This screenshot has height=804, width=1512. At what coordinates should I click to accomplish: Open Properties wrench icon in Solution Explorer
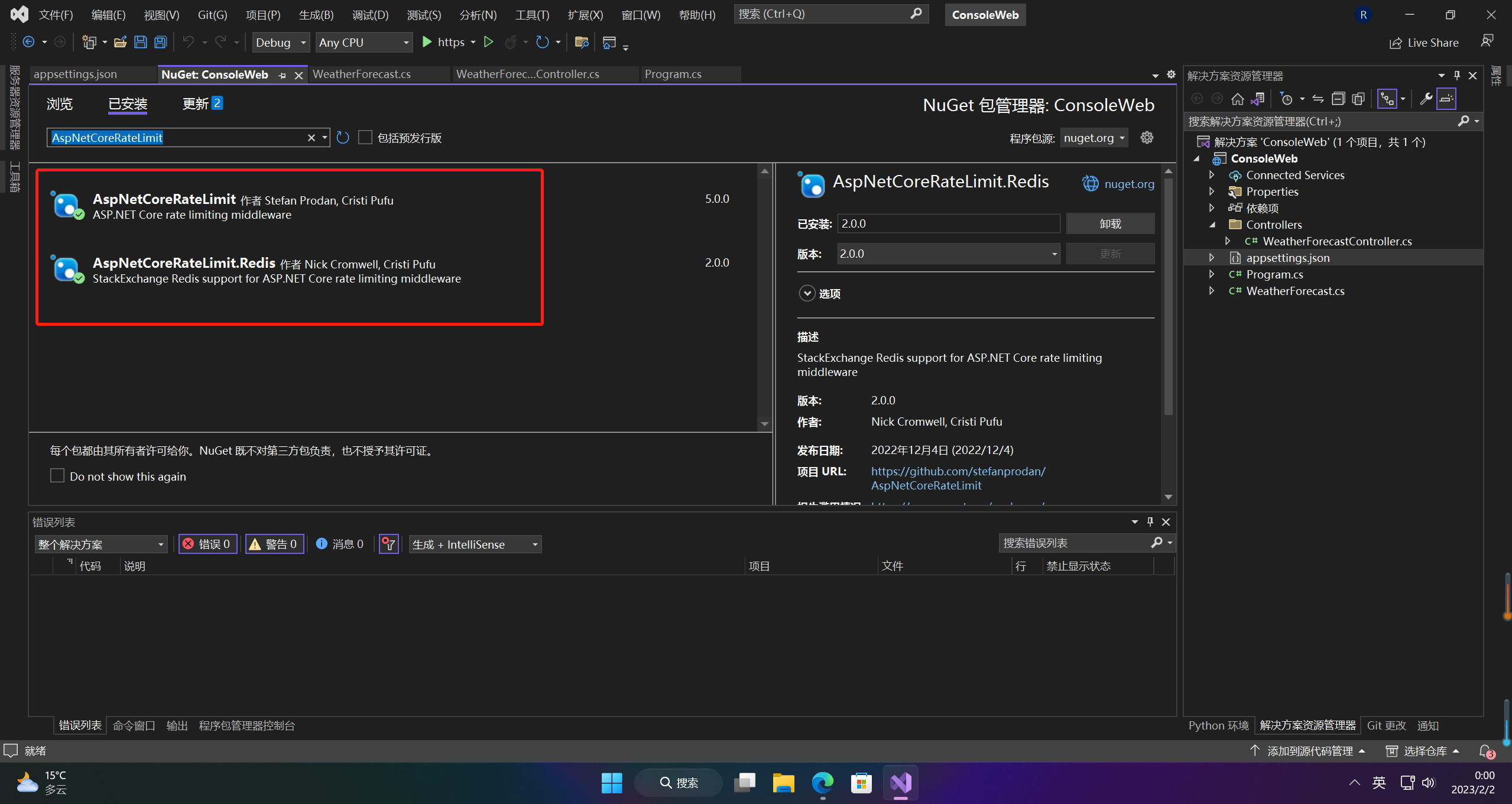[x=1426, y=99]
